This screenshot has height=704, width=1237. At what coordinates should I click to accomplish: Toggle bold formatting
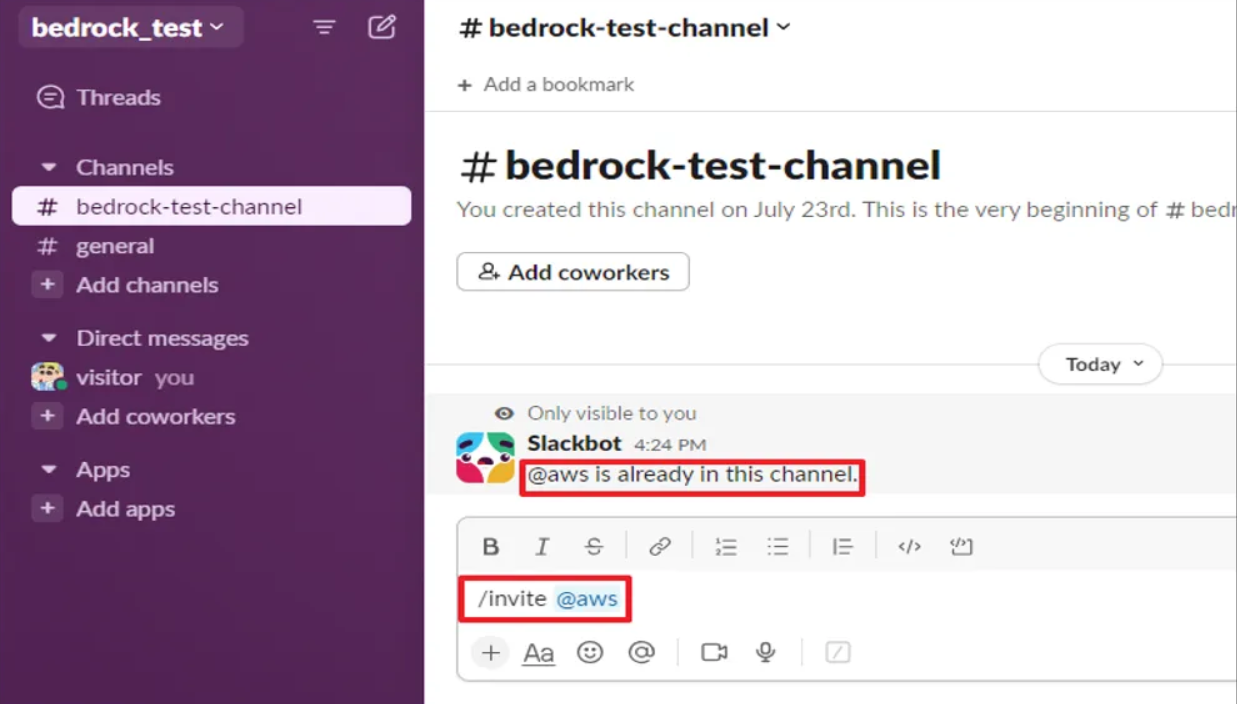tap(490, 546)
